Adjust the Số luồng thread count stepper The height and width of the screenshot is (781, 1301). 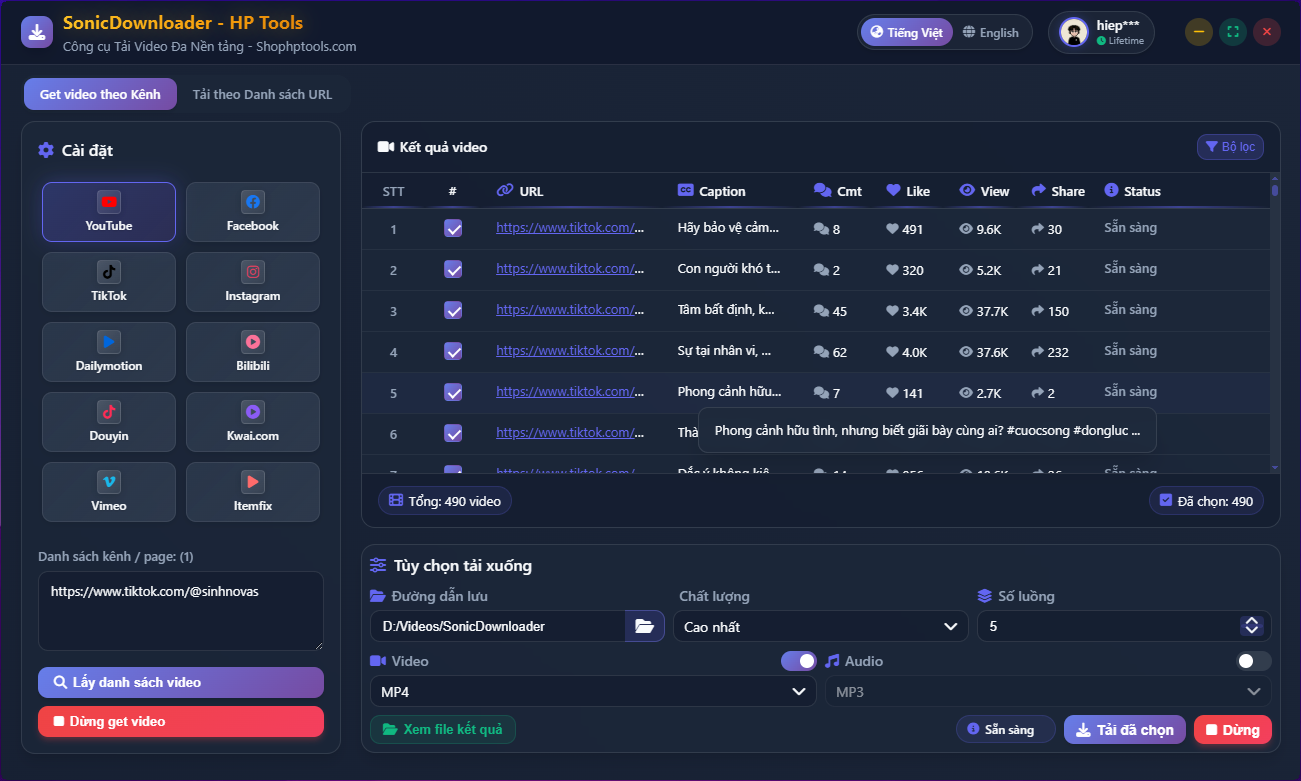click(1251, 626)
